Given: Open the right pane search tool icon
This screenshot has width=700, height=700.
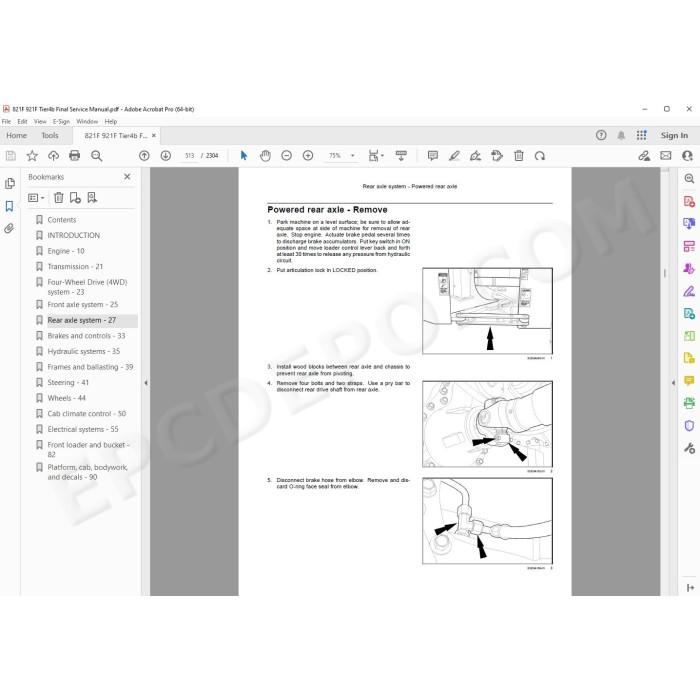Looking at the screenshot, I should click(689, 179).
